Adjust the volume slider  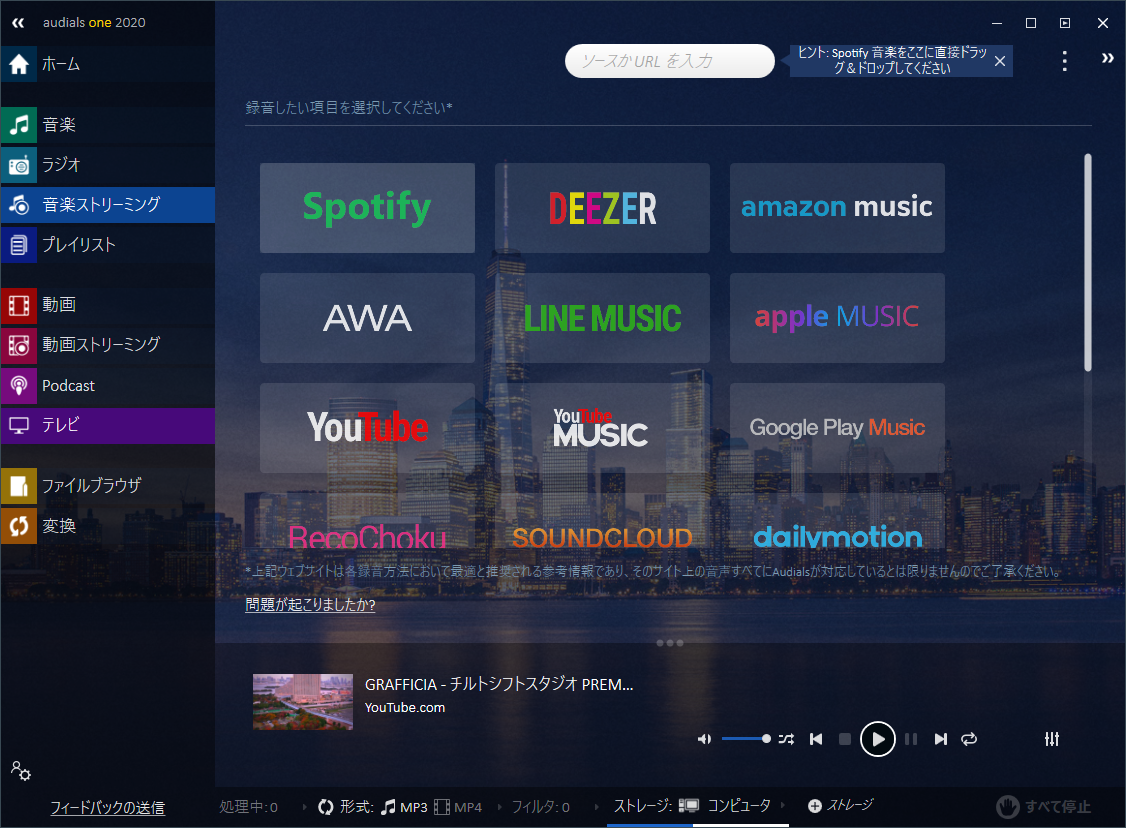(x=746, y=739)
